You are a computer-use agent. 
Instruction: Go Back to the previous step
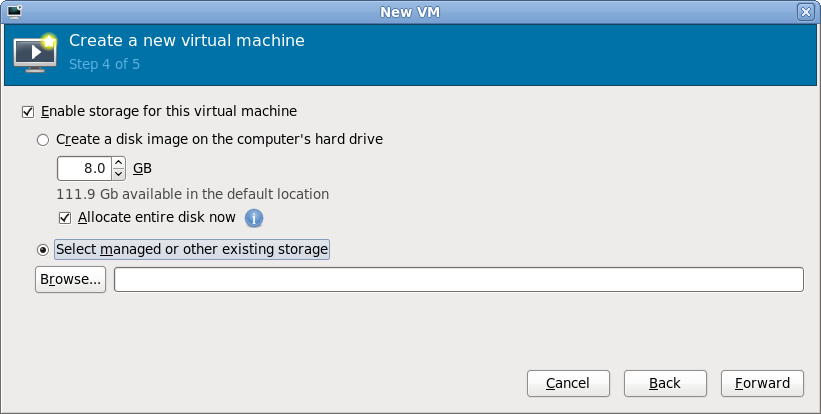[x=665, y=383]
